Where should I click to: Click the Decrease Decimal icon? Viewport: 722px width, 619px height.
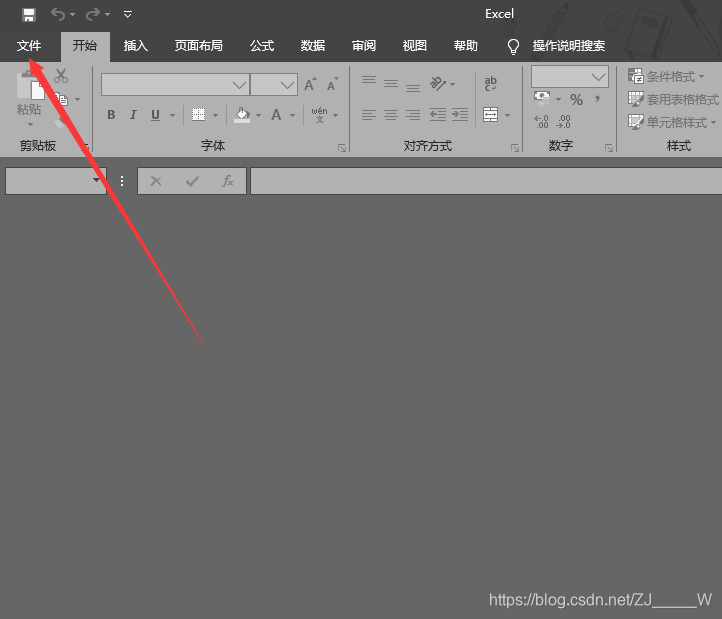point(564,122)
